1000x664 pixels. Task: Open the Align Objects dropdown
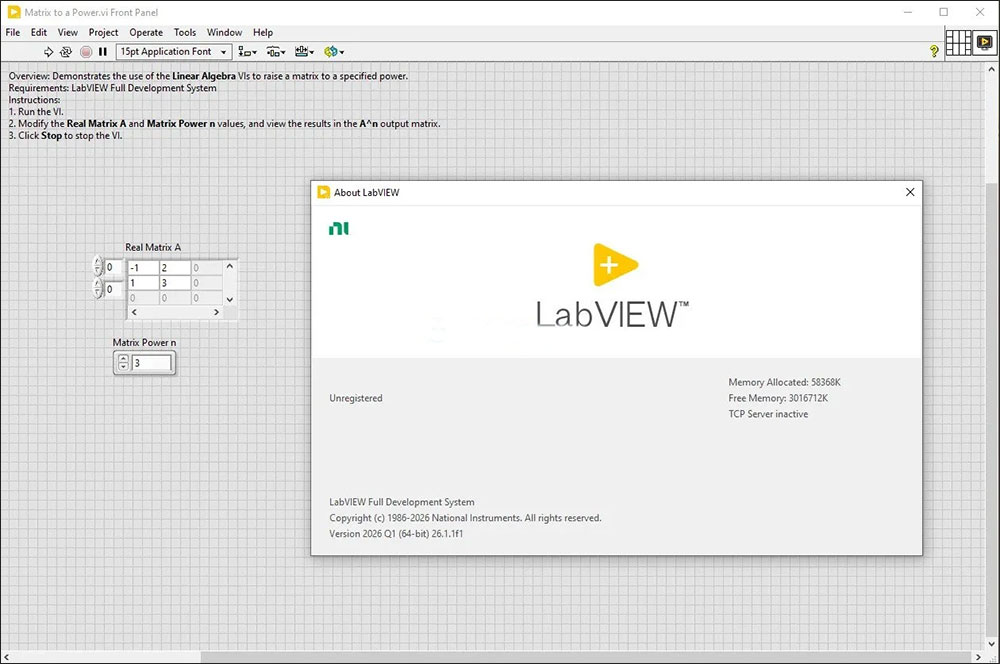[247, 52]
